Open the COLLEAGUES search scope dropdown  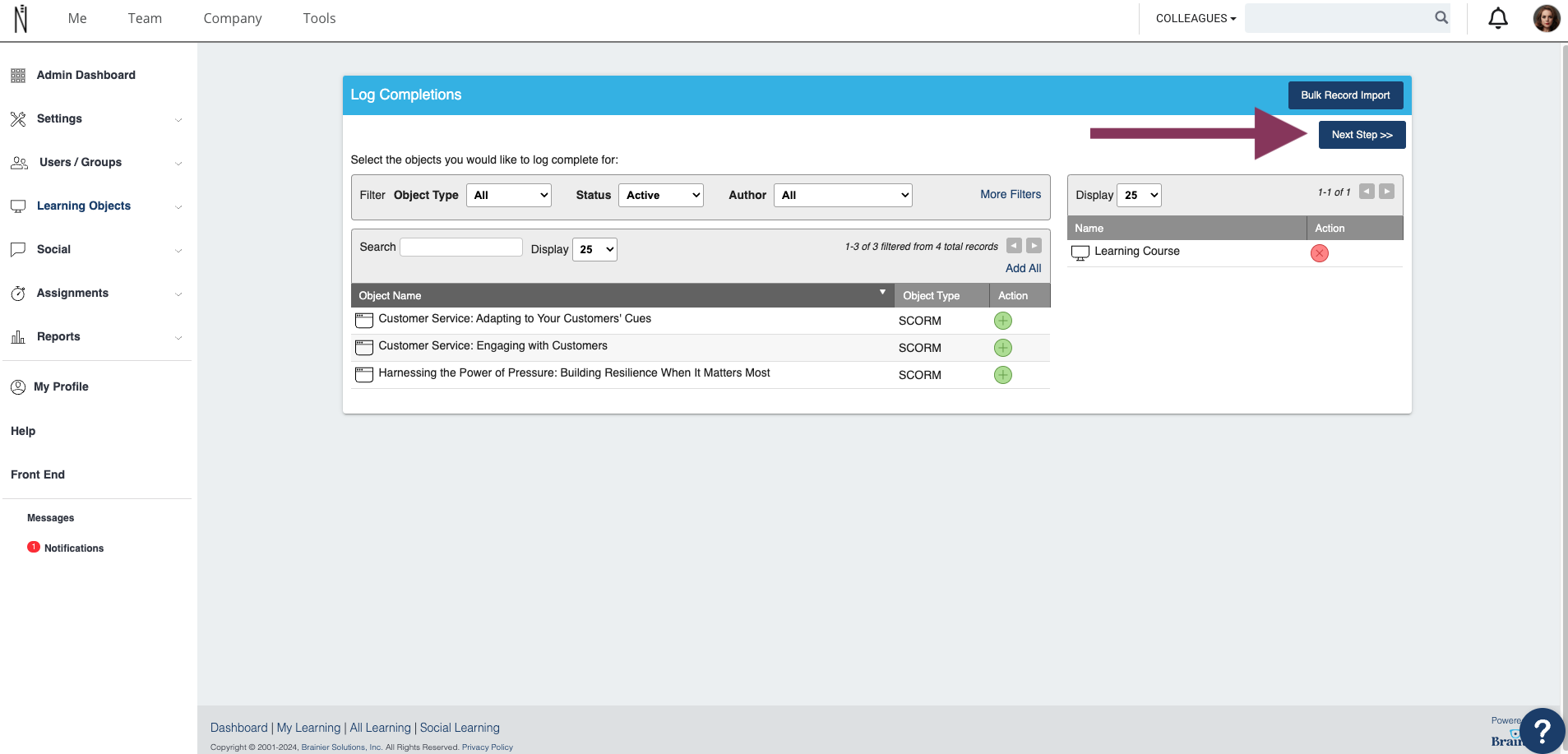click(x=1196, y=18)
